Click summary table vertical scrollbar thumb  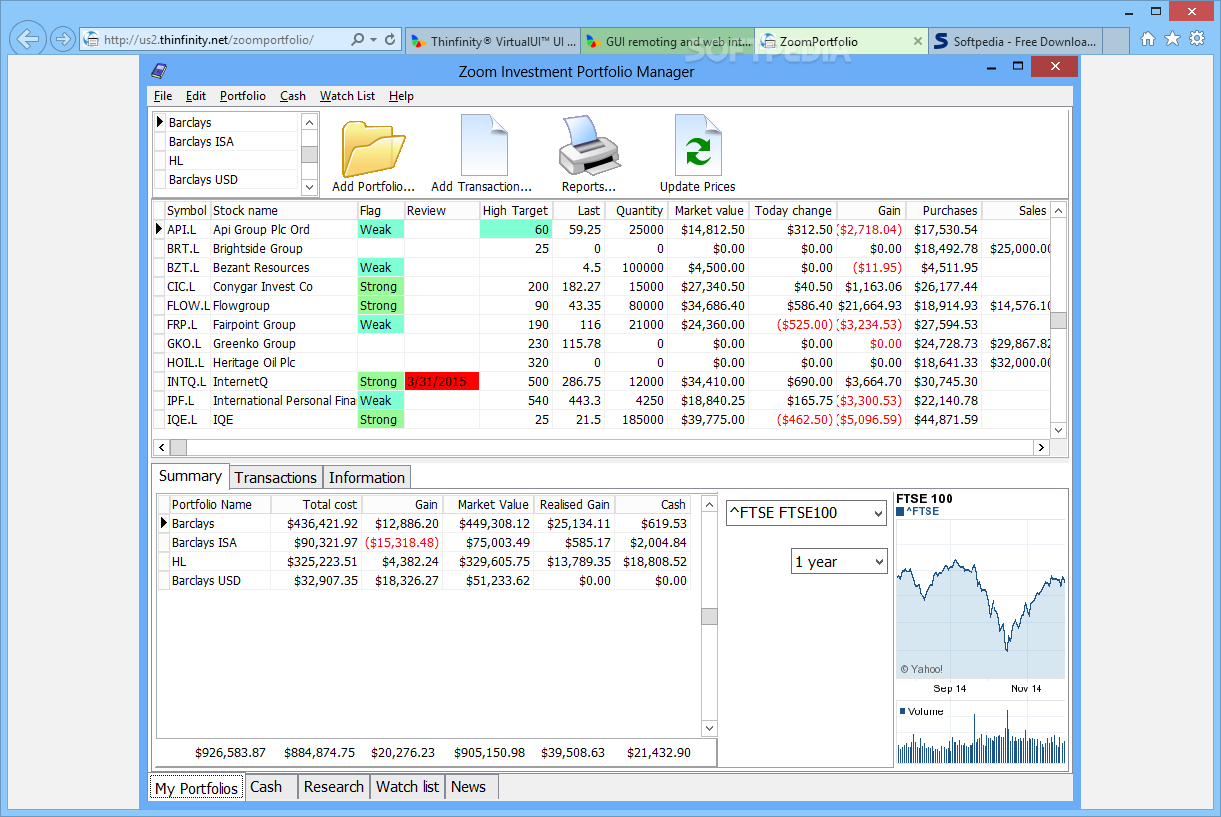point(709,617)
